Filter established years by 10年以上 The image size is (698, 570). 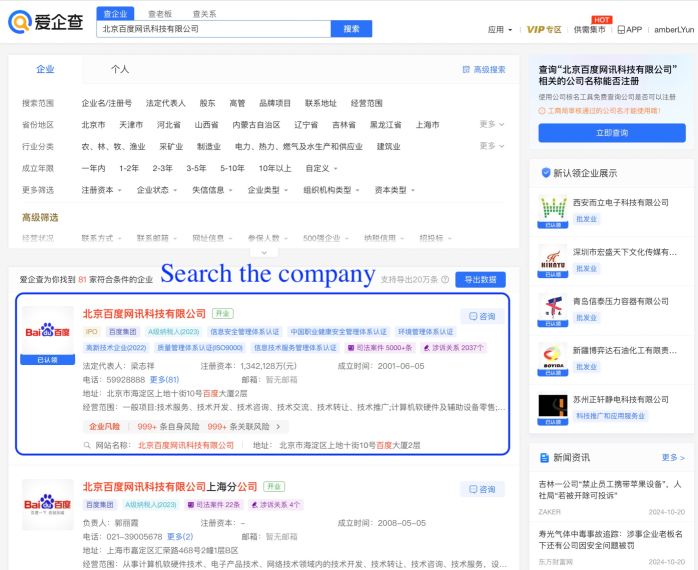[x=275, y=168]
